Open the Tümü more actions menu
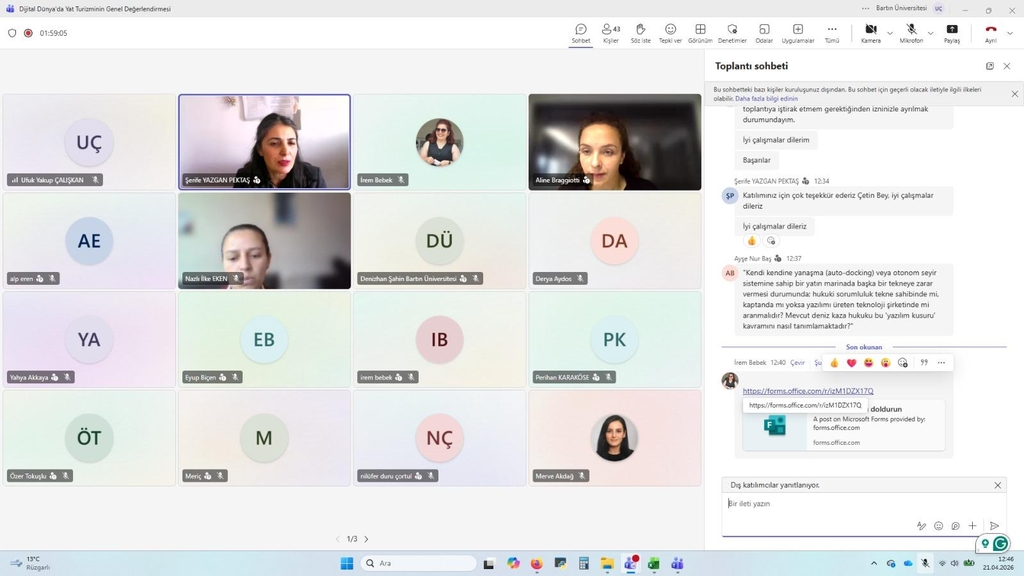Viewport: 1024px width, 576px height. pos(831,33)
